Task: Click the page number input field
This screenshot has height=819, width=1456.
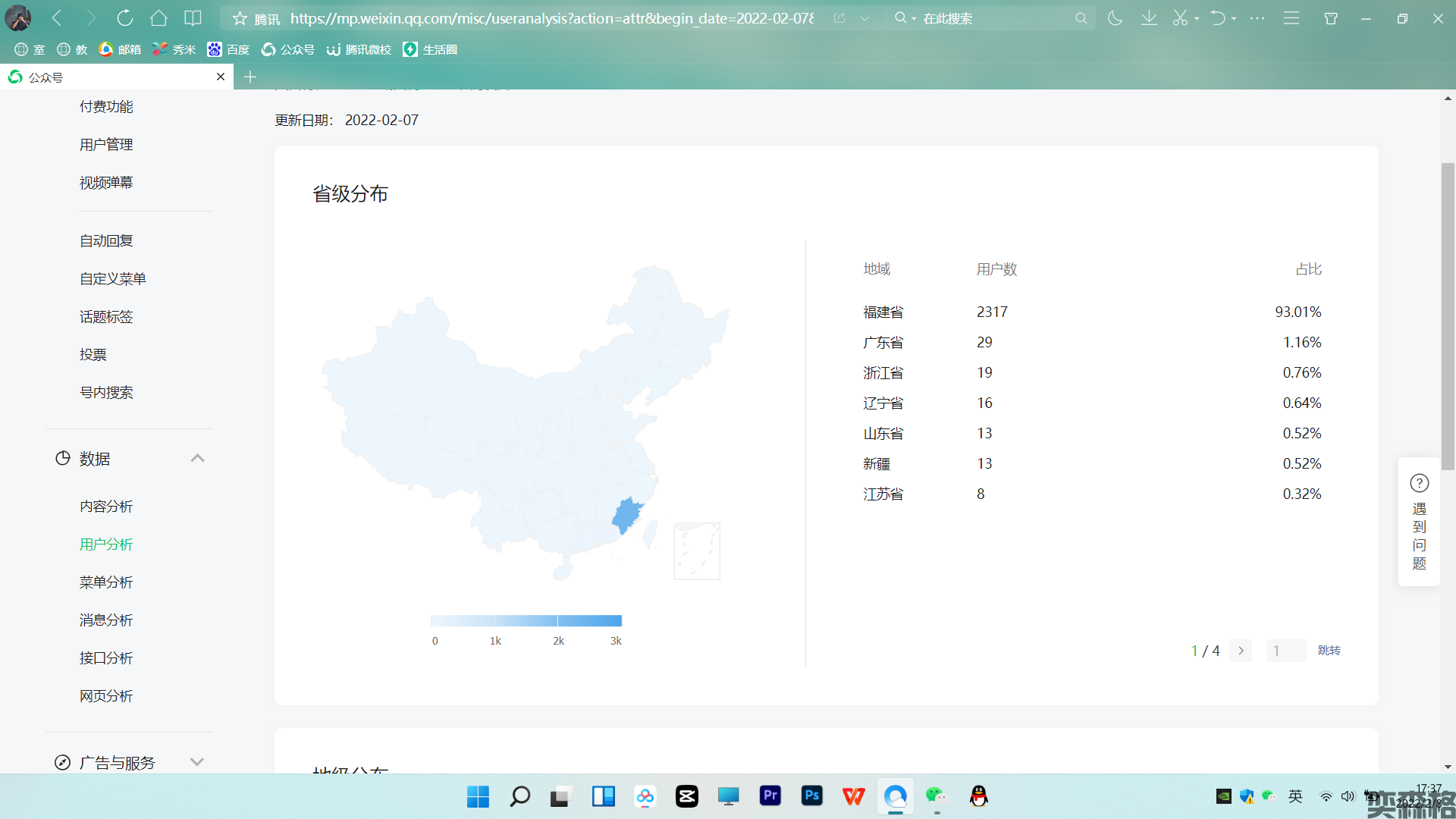Action: click(x=1286, y=651)
